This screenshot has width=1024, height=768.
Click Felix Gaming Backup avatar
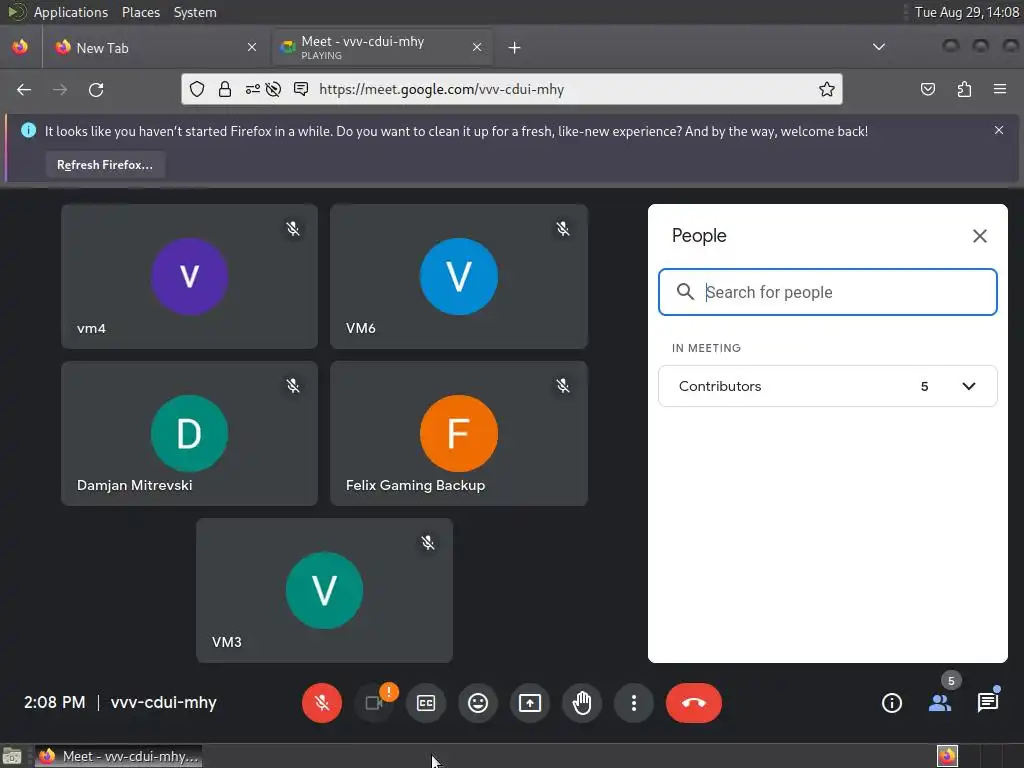tap(458, 433)
